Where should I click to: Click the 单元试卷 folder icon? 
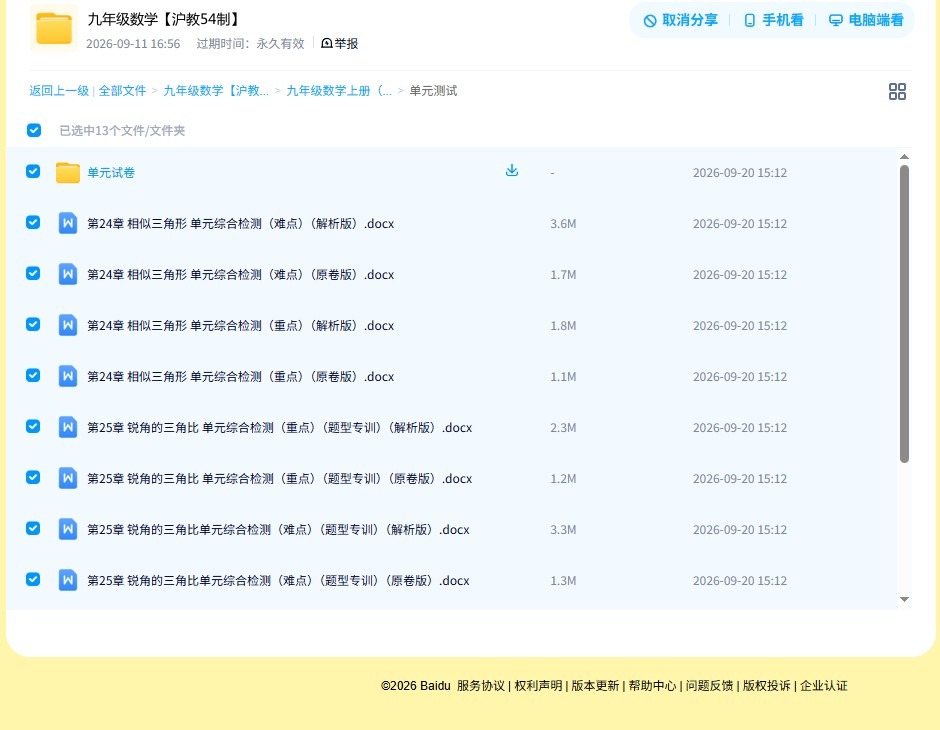tap(68, 173)
